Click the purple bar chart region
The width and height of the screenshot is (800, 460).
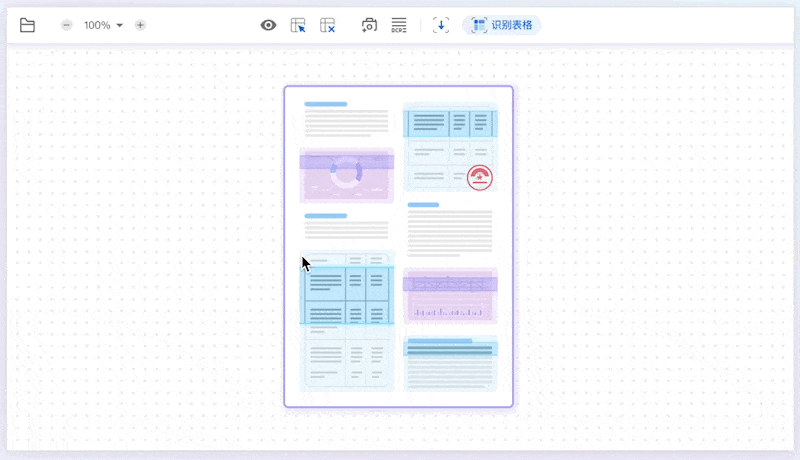tap(450, 295)
